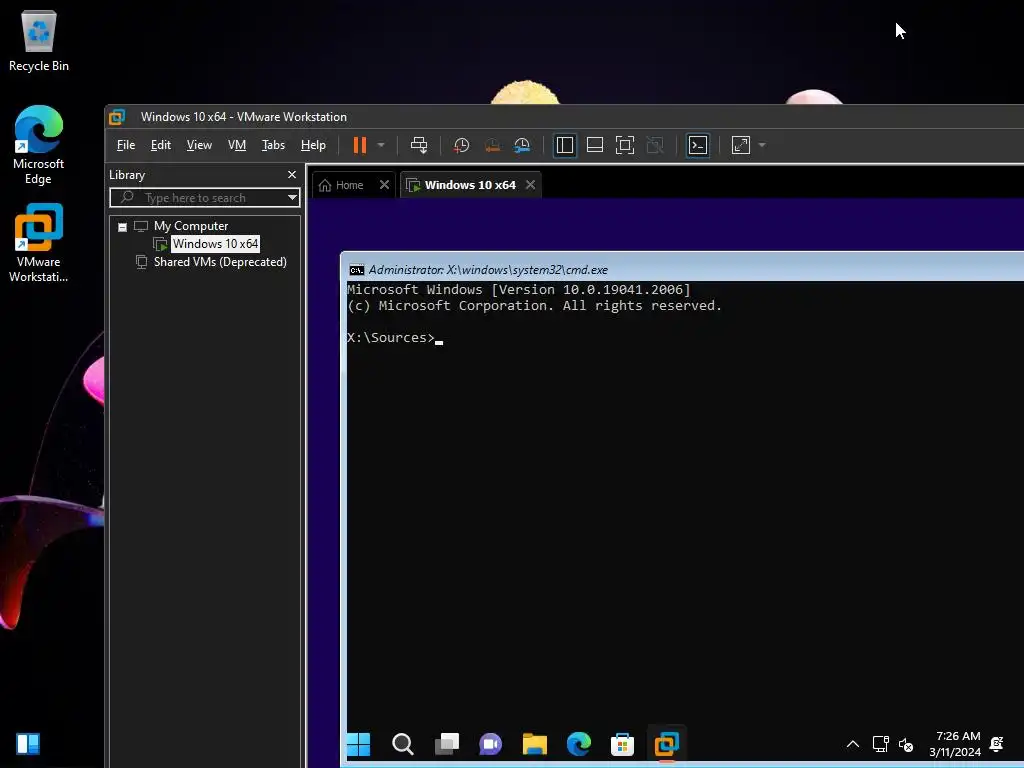
Task: Open the clock showing 7:26 AM 3/11/2024
Action: click(955, 744)
